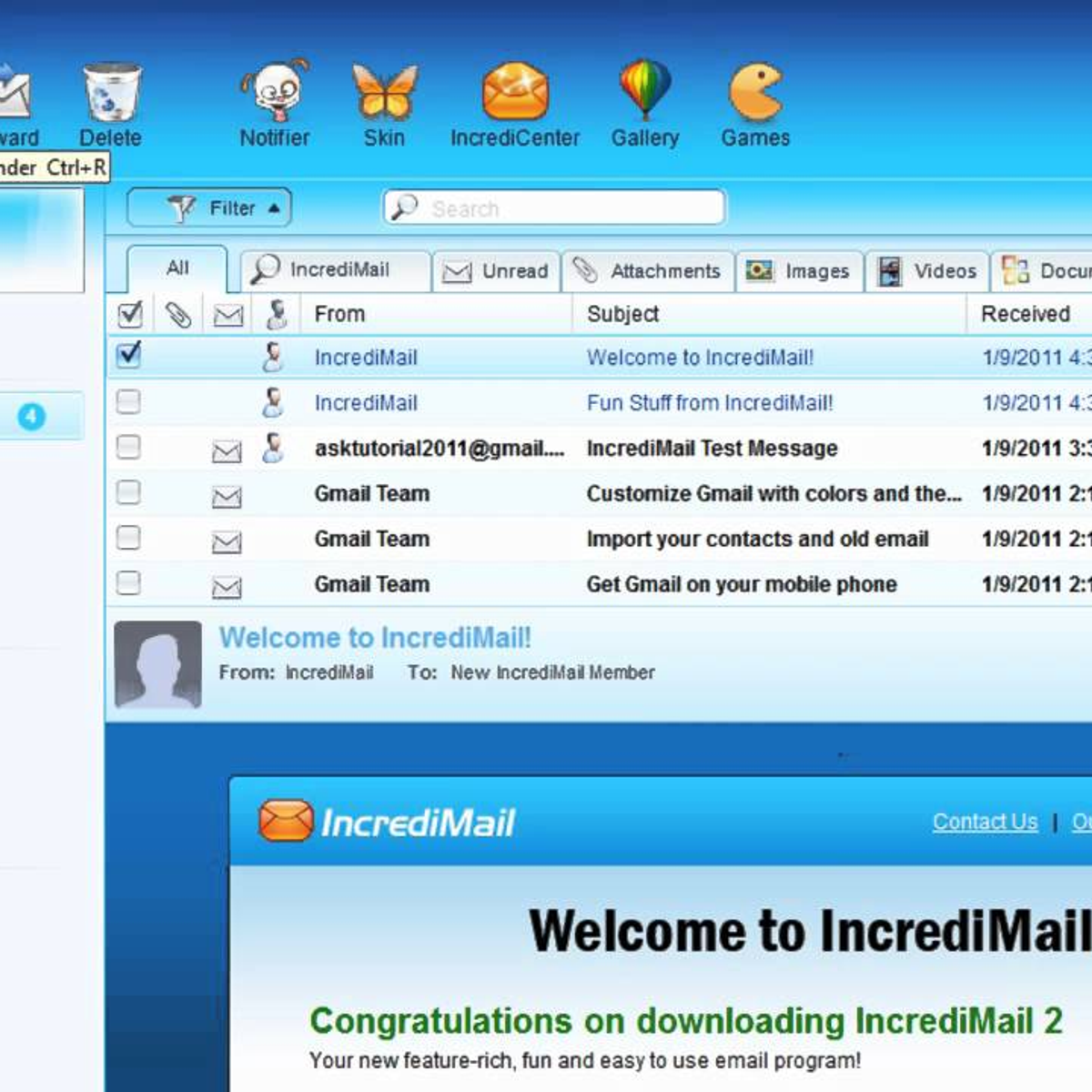Open the Skin butterfly icon
This screenshot has height=1092, width=1092.
384,92
